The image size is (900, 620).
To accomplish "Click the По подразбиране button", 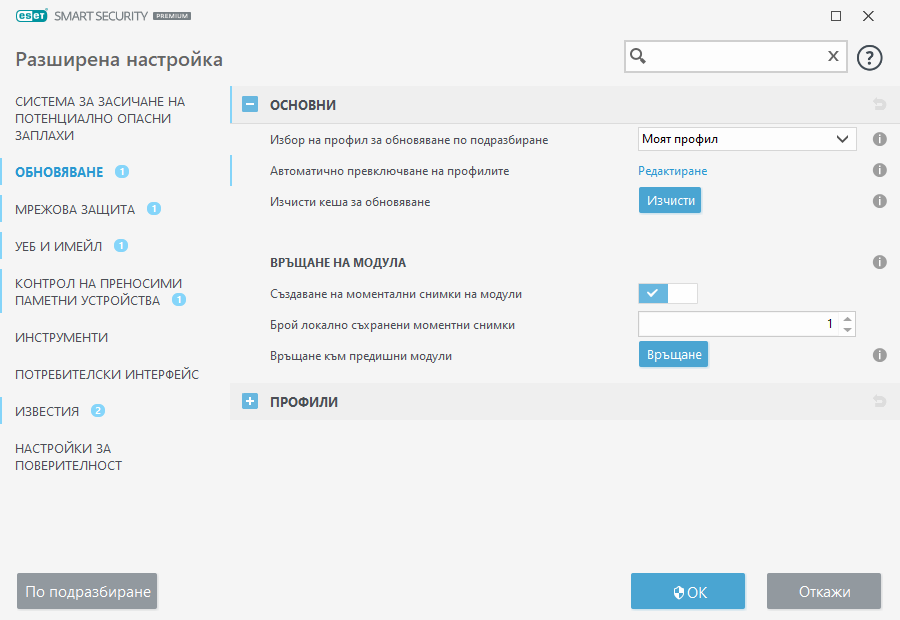I will pos(87,591).
